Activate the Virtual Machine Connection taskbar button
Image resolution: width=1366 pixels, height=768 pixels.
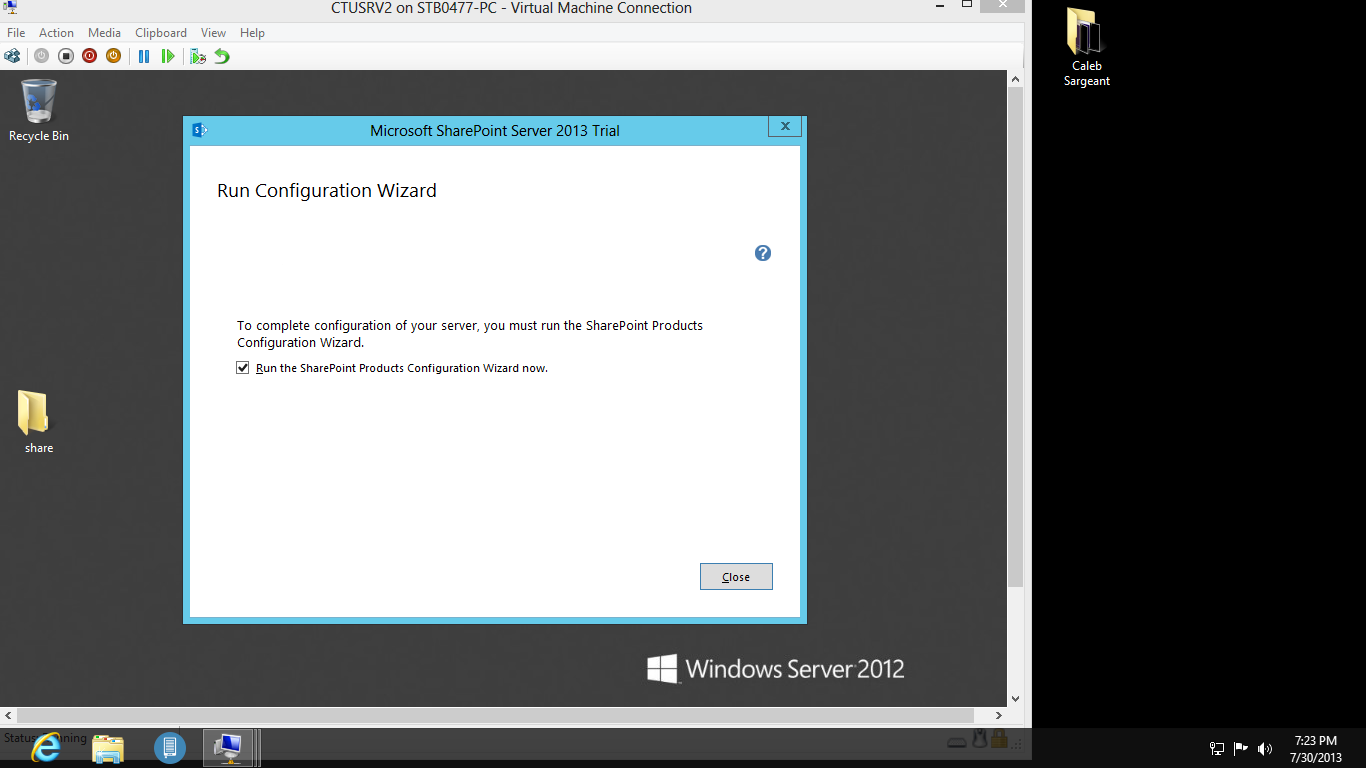point(231,747)
